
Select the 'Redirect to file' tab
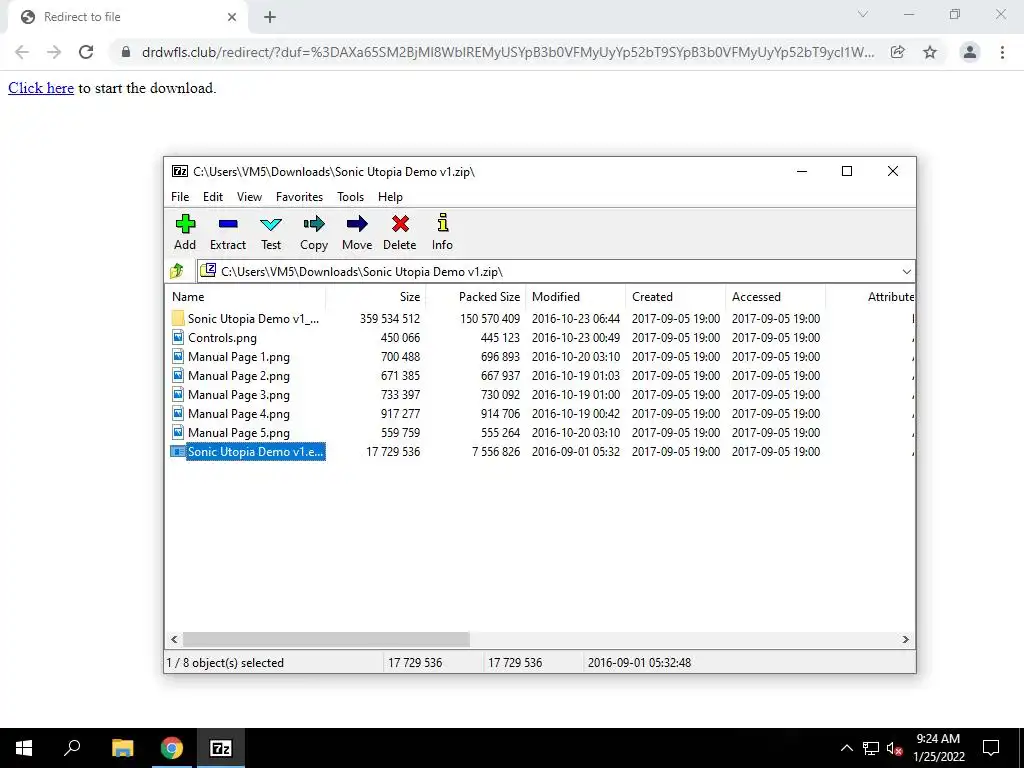coord(127,17)
